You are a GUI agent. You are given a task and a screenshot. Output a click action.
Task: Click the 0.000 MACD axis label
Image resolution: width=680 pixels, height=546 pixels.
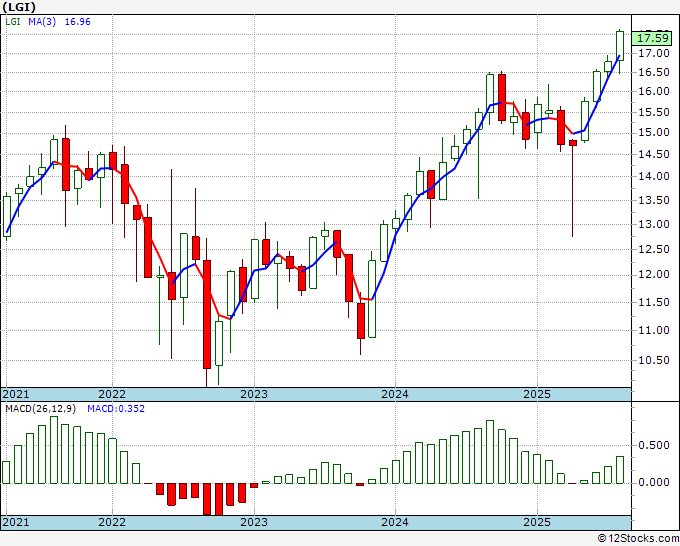point(654,482)
